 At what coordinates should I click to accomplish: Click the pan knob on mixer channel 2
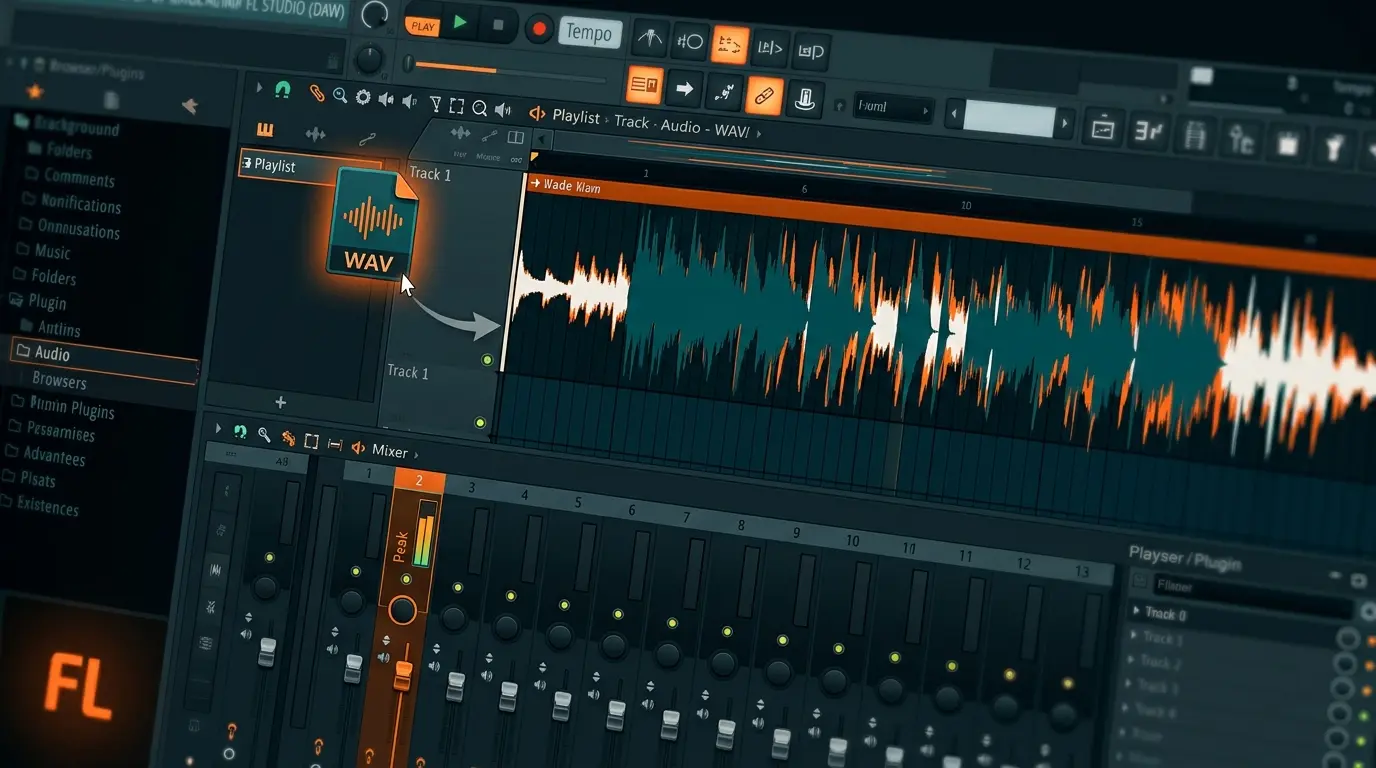[402, 609]
